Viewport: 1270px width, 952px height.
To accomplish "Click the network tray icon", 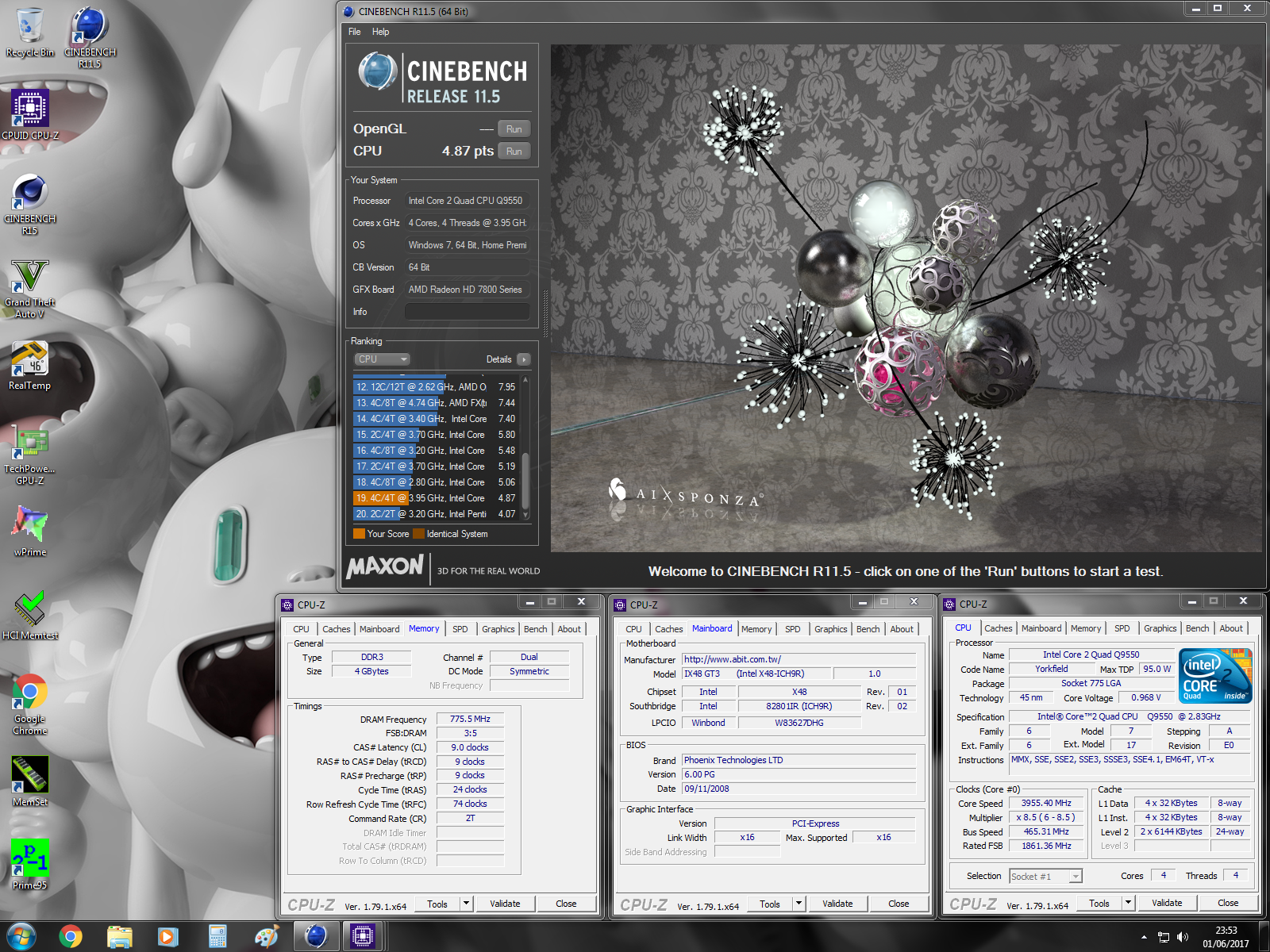I will [1164, 937].
